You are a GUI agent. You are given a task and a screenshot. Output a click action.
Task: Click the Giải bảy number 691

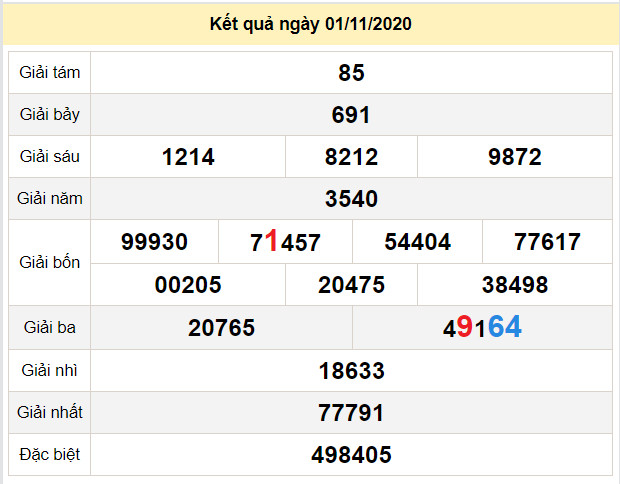351,115
